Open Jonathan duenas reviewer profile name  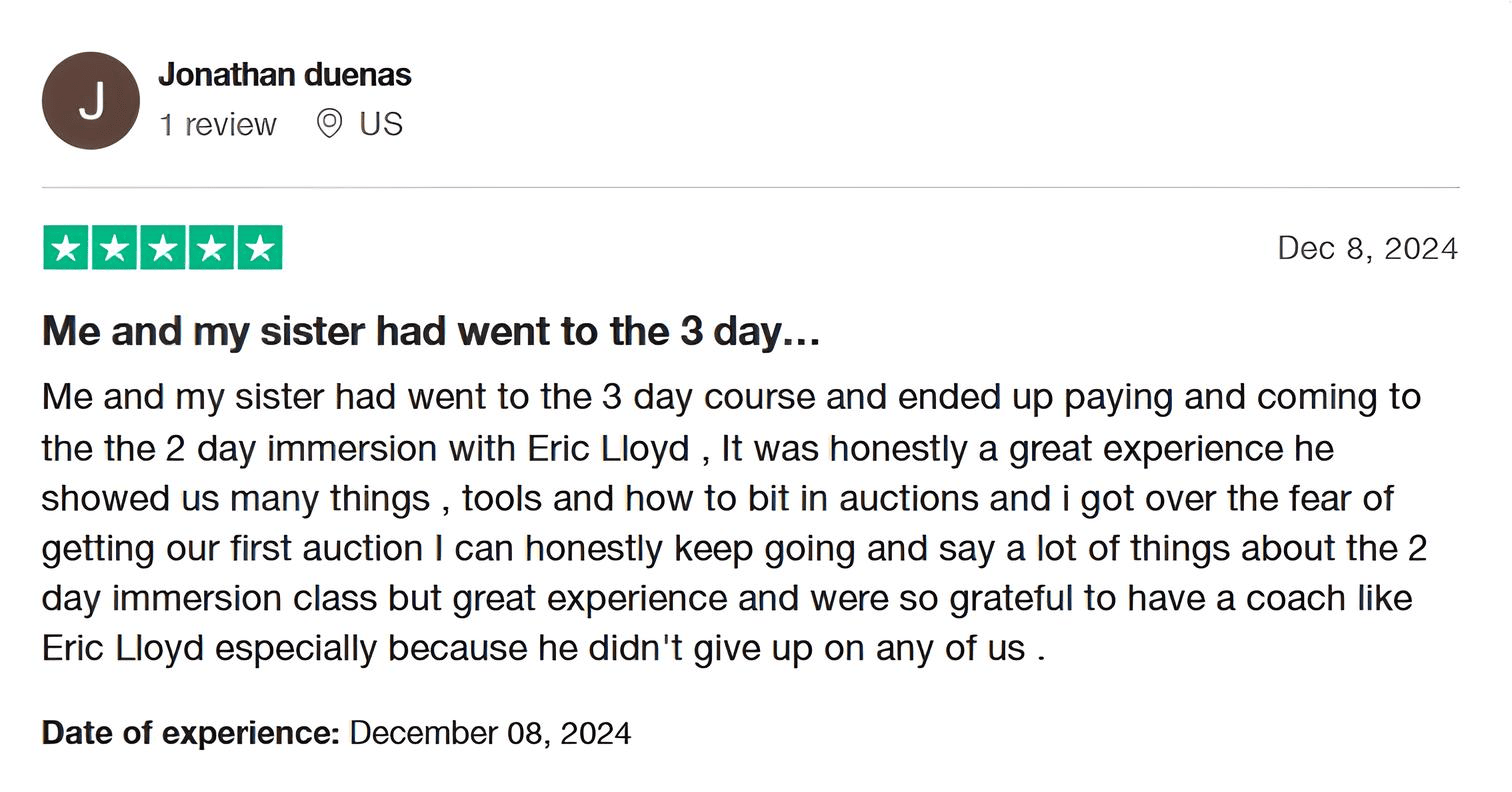click(x=284, y=75)
